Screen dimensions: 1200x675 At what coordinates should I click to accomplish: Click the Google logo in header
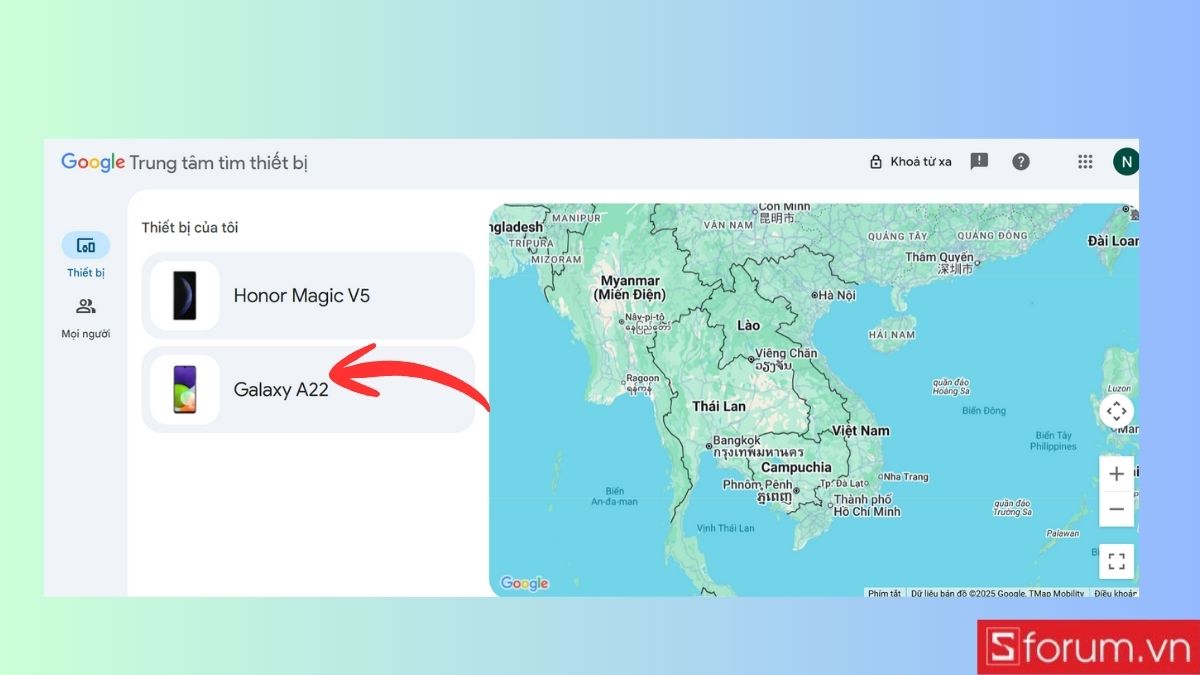(x=93, y=162)
